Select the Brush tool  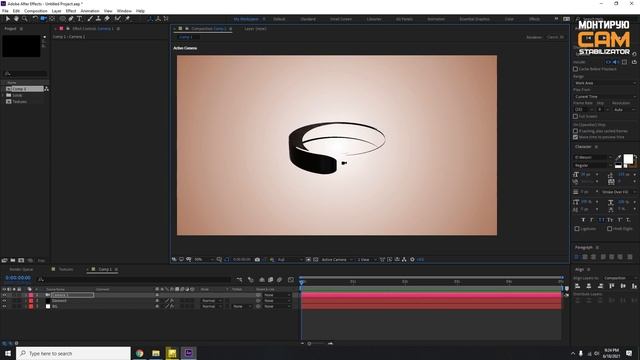coord(90,19)
